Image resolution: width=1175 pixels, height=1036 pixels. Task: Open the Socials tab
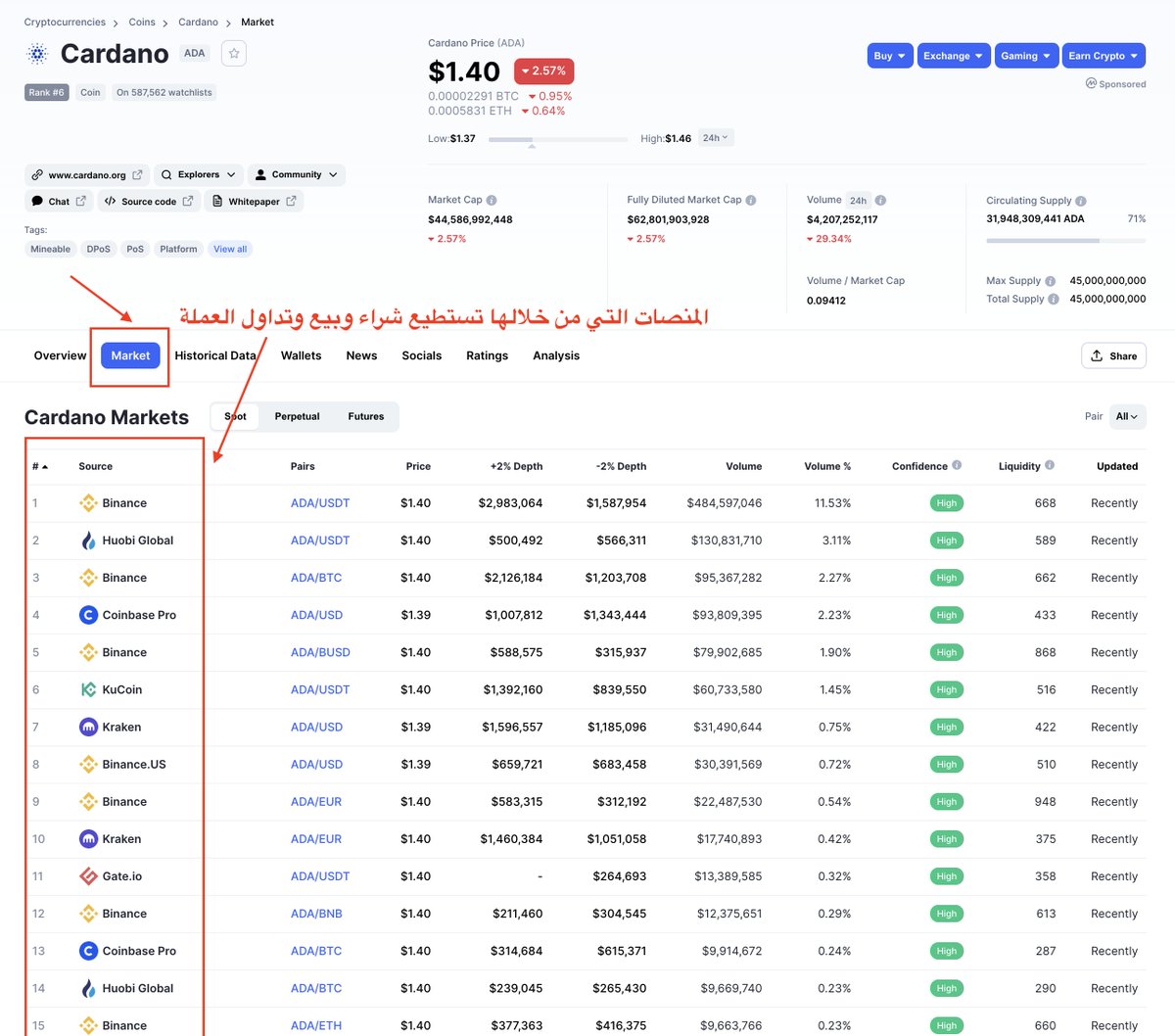pos(422,355)
